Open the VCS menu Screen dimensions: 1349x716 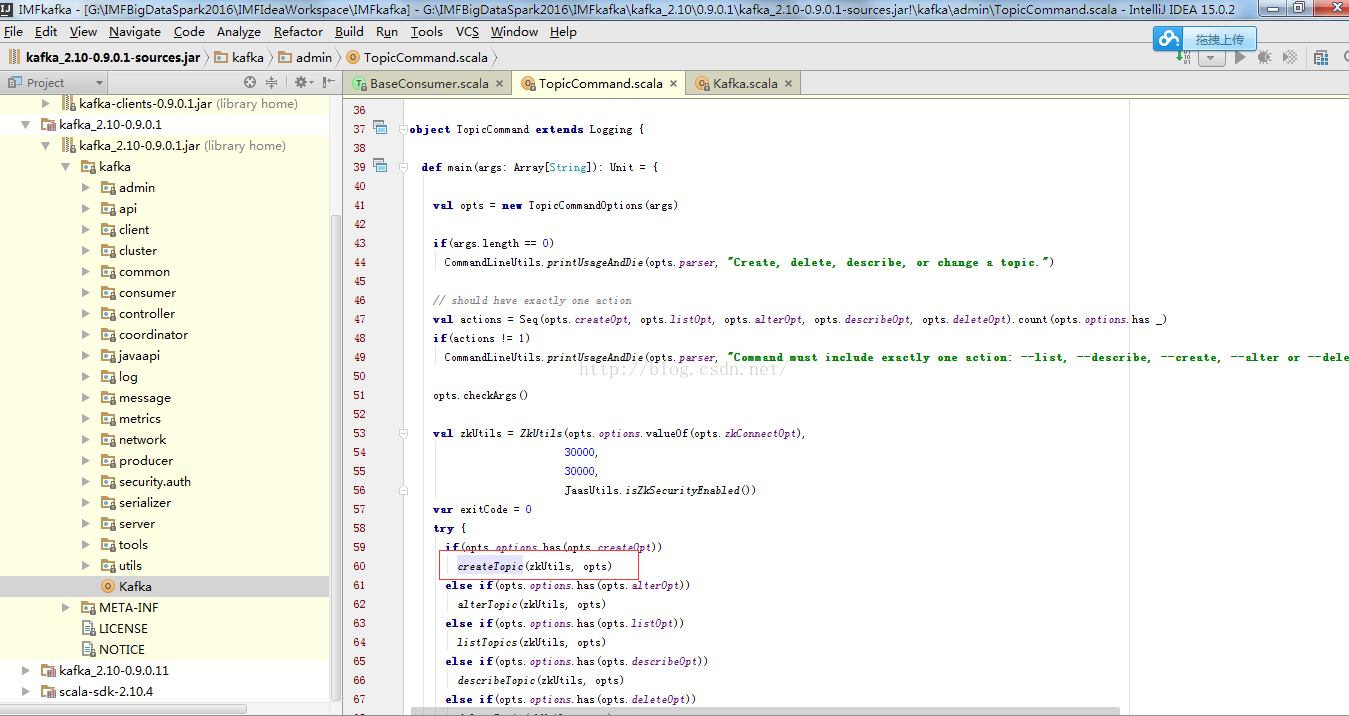tap(467, 32)
